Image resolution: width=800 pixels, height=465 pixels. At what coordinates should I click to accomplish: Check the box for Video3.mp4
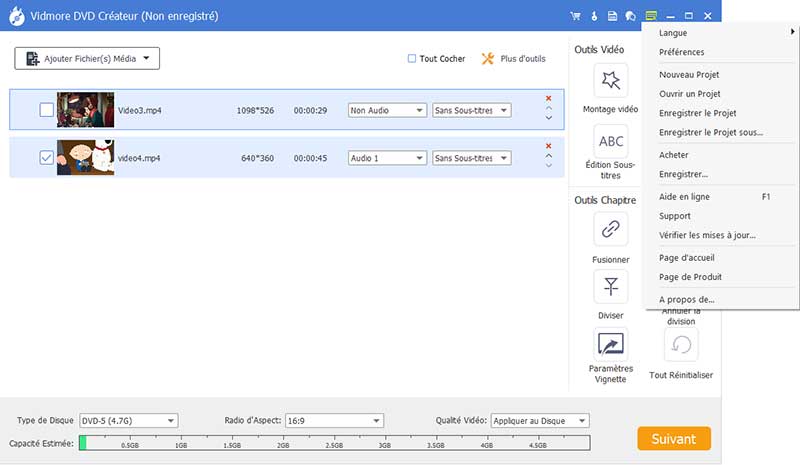click(x=46, y=110)
